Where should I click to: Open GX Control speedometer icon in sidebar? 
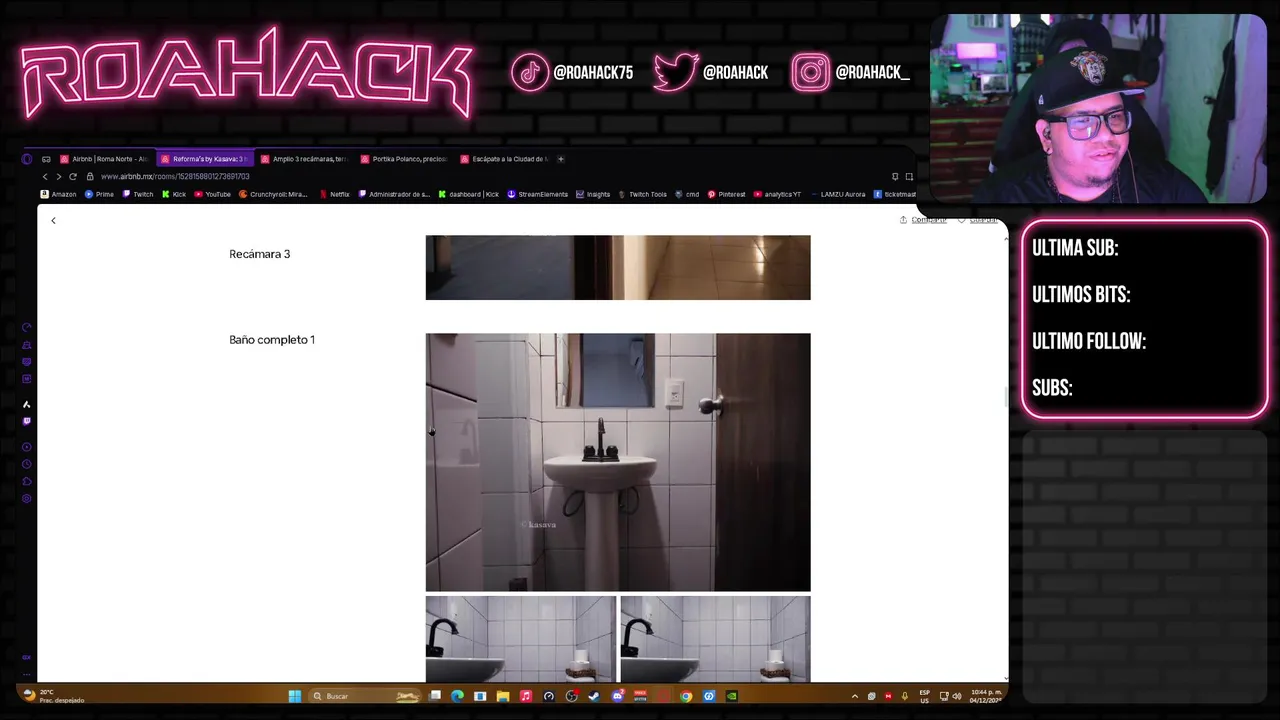27,327
